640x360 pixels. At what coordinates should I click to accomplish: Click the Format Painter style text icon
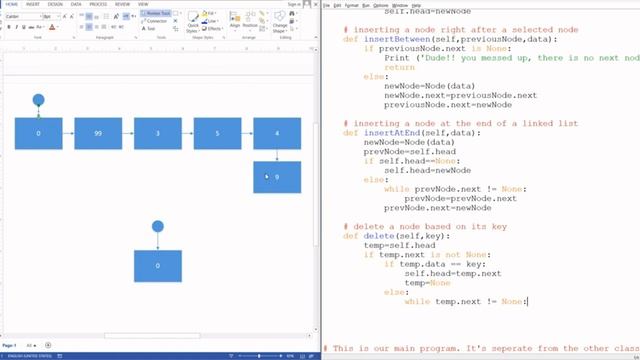pos(116,16)
